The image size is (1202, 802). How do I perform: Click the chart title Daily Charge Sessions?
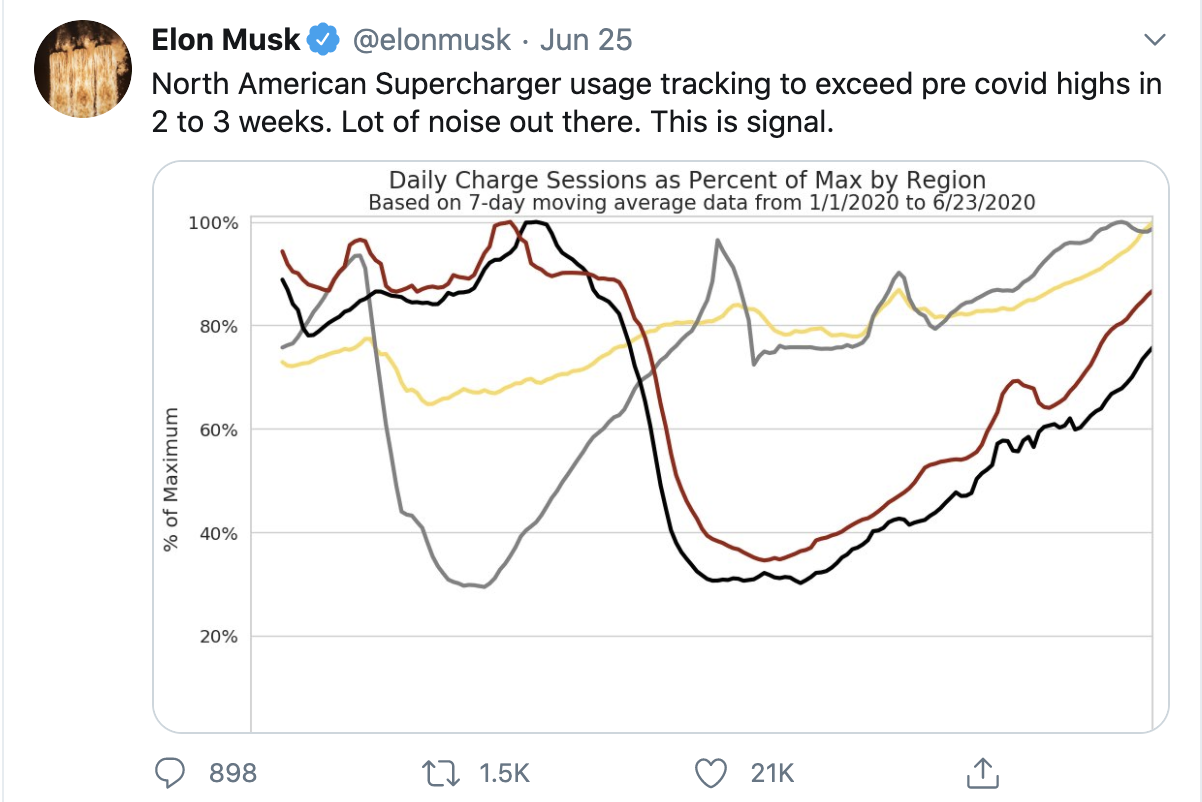687,180
